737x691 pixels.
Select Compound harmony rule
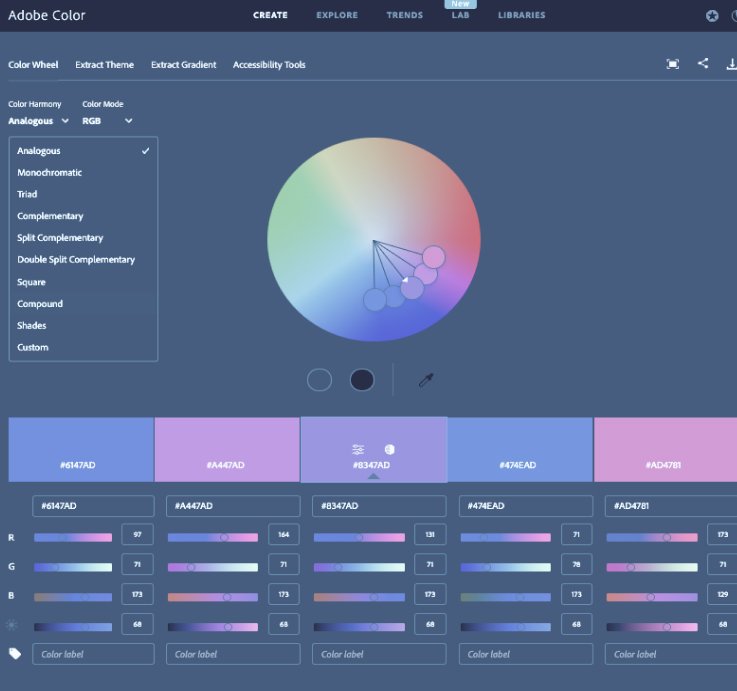coord(83,304)
